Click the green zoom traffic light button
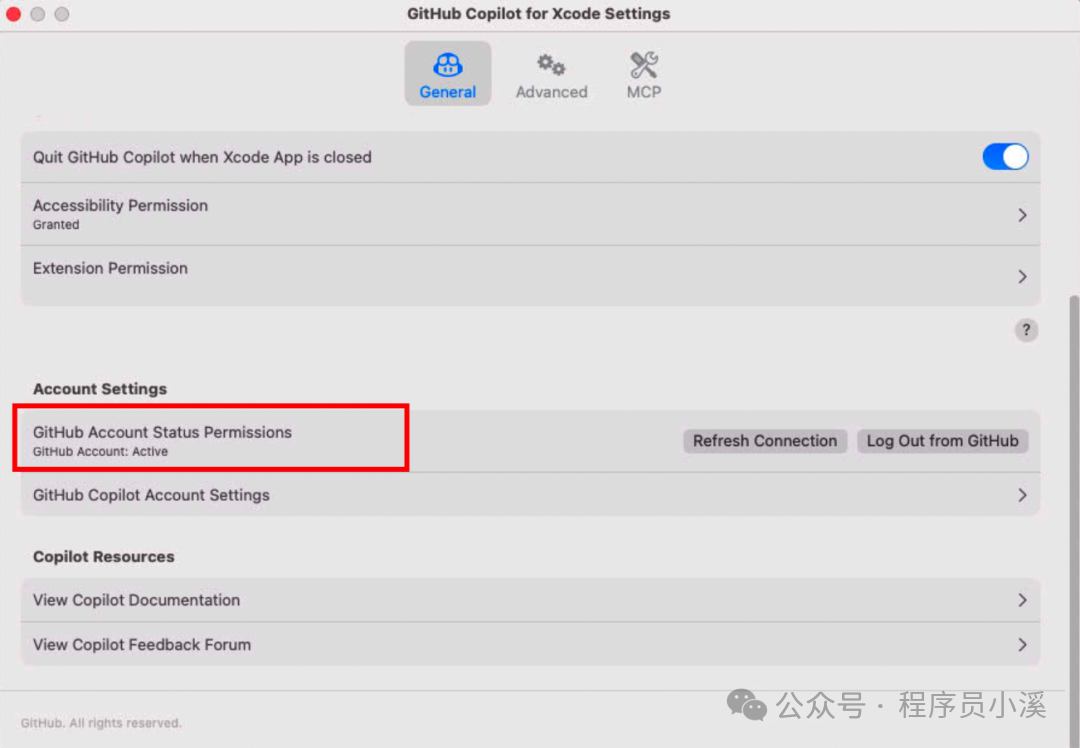 tap(60, 14)
